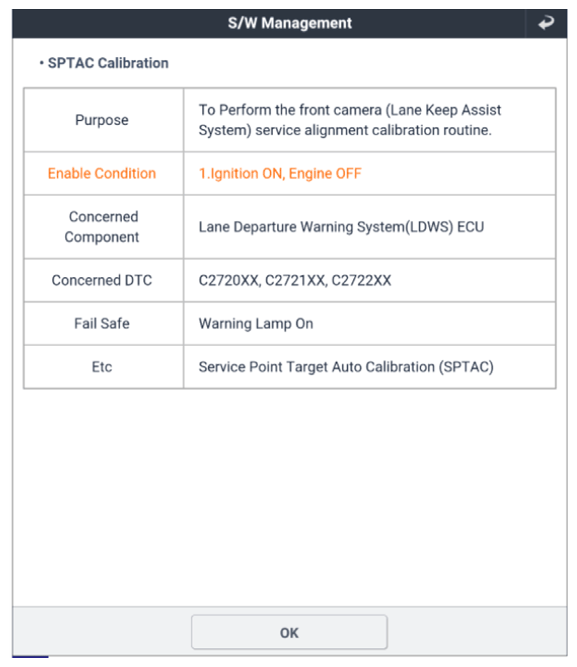Click the blue underline at bottom-left edge

tap(30, 657)
